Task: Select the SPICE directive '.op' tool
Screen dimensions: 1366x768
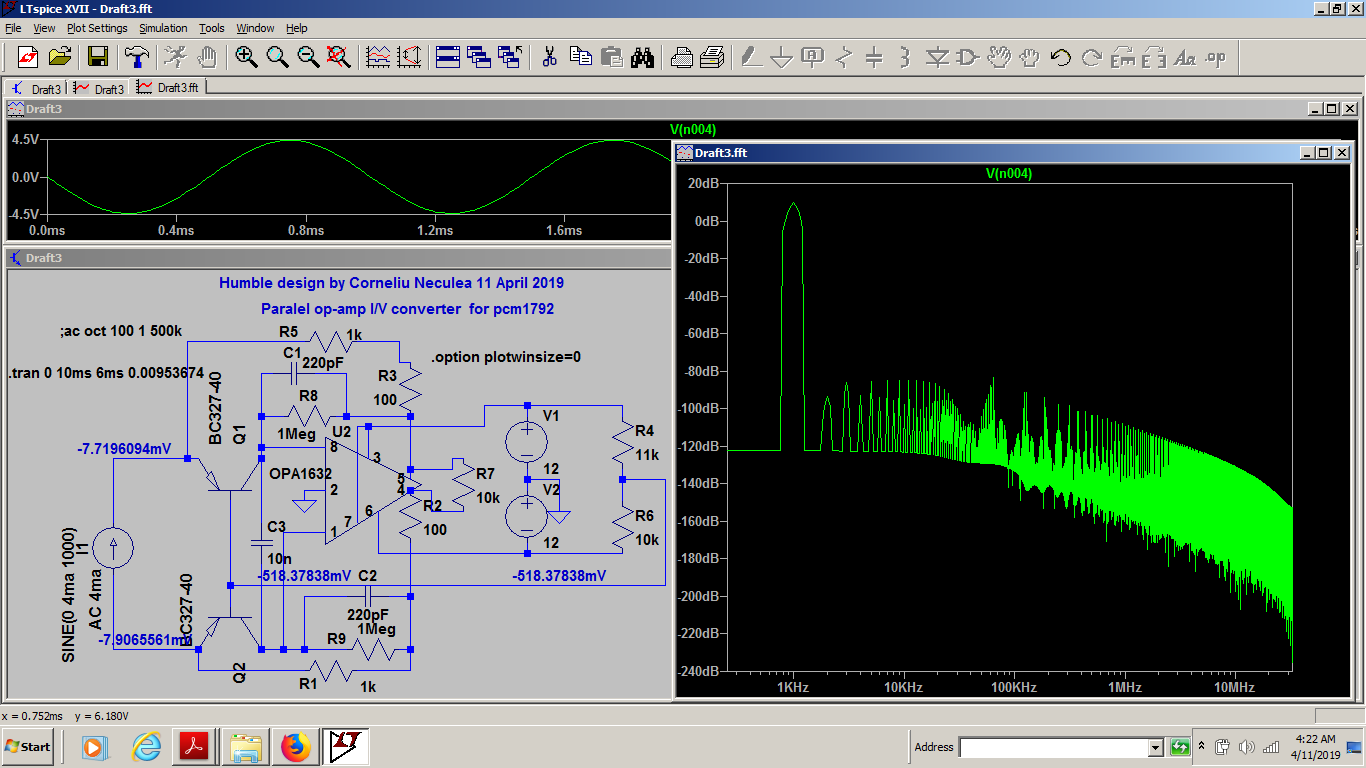Action: pos(1216,57)
